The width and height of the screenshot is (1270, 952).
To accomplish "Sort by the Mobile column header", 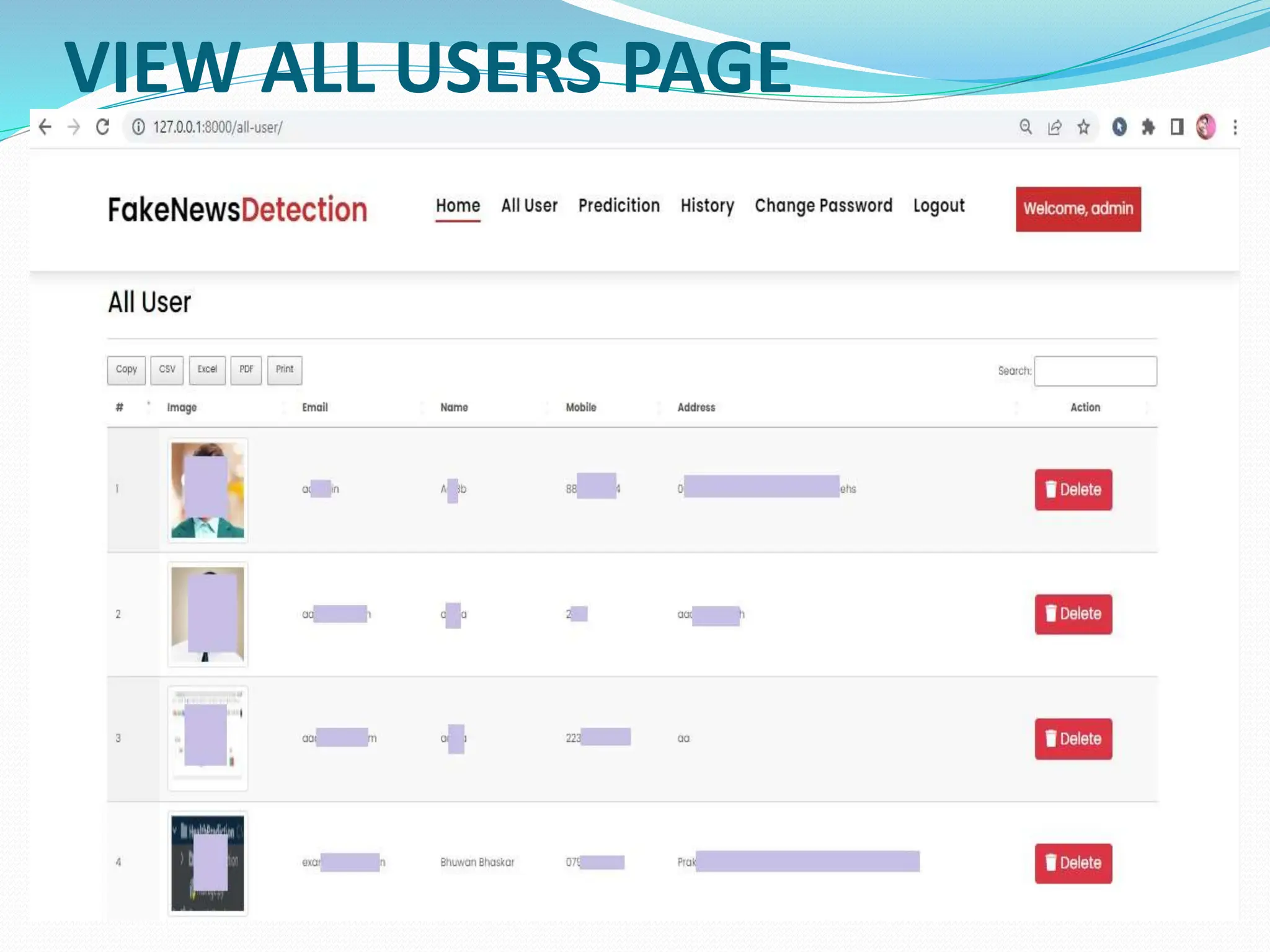I will tap(581, 407).
